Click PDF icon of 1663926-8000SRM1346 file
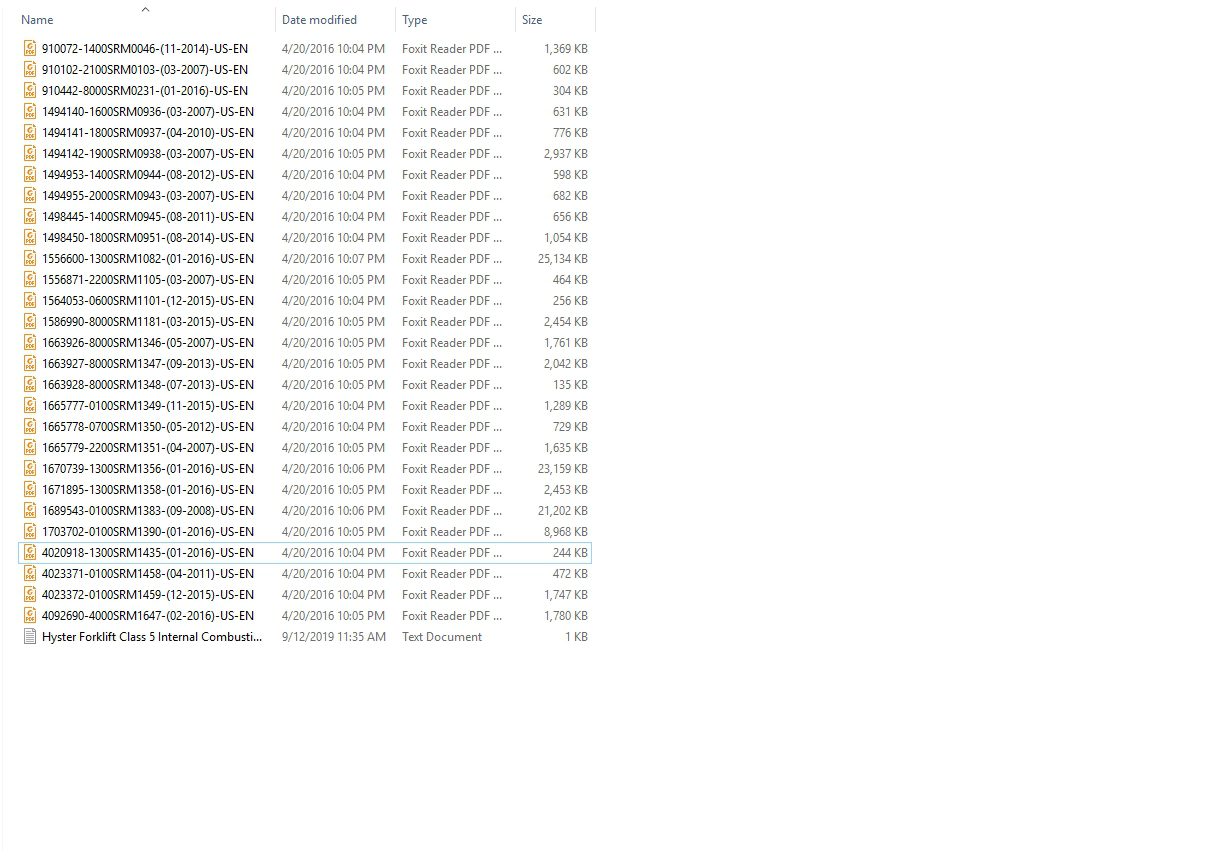The height and width of the screenshot is (868, 1222). pyautogui.click(x=30, y=342)
